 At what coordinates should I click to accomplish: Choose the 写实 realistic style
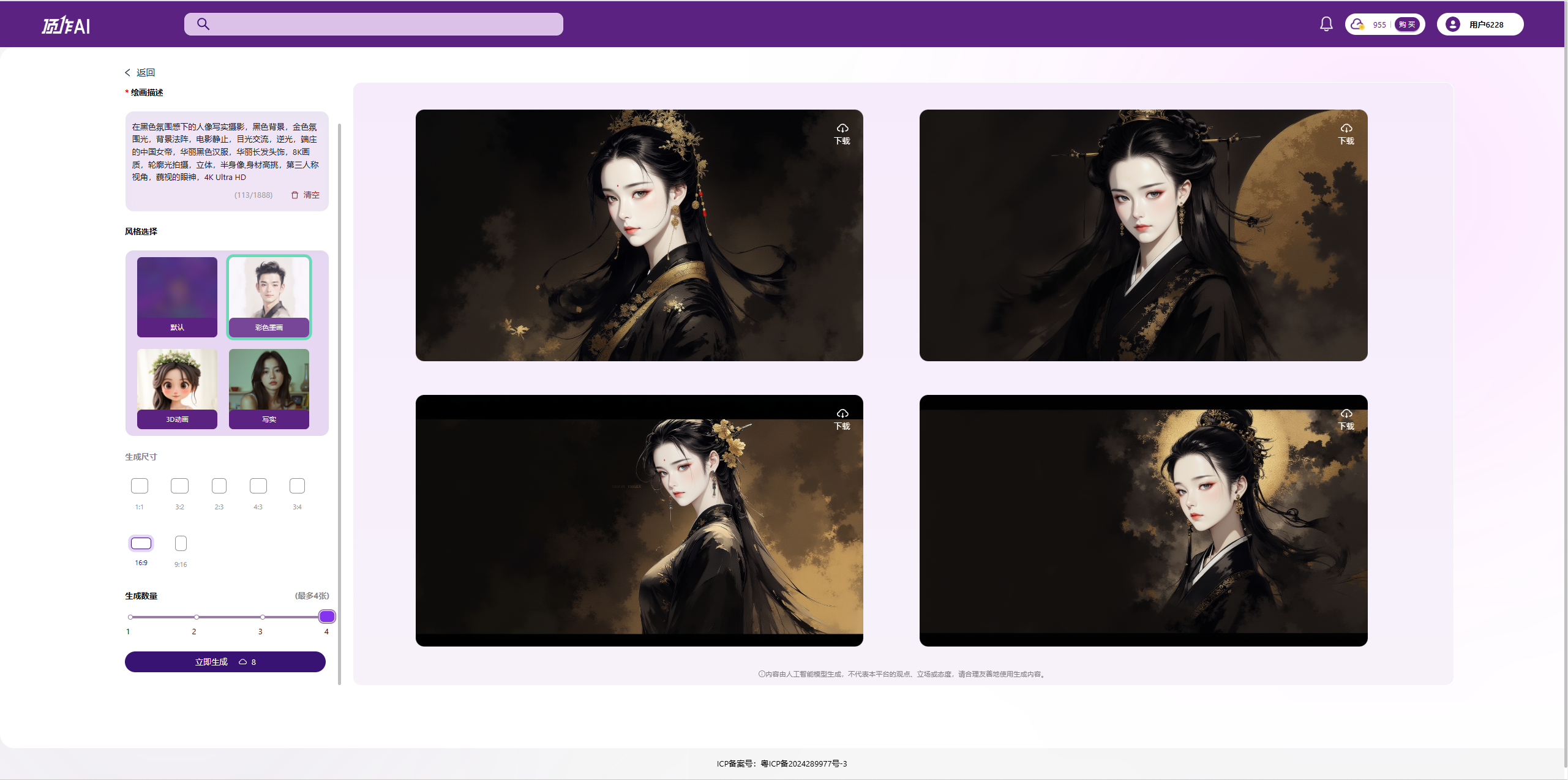tap(269, 389)
